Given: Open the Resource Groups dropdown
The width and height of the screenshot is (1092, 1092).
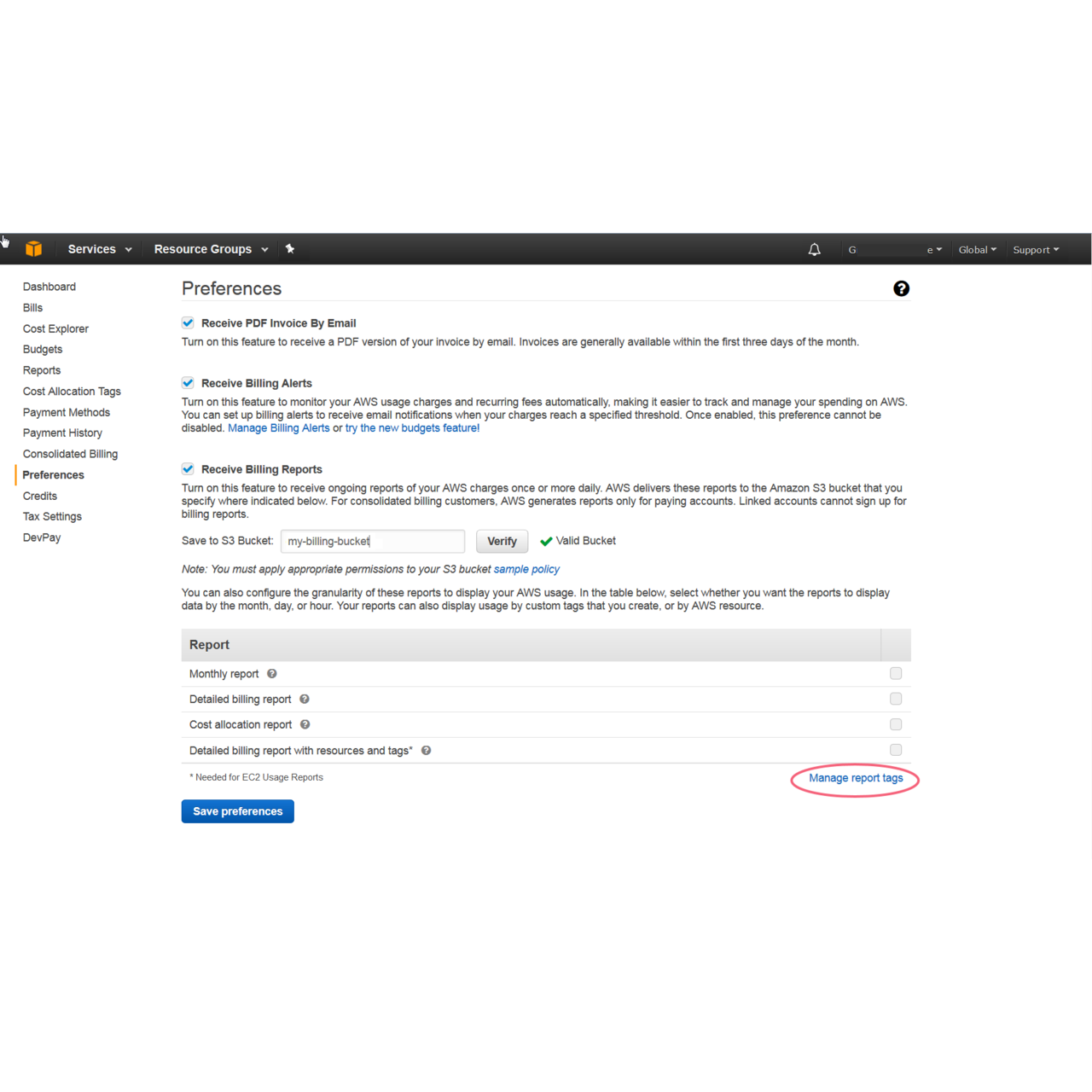Looking at the screenshot, I should click(x=211, y=249).
